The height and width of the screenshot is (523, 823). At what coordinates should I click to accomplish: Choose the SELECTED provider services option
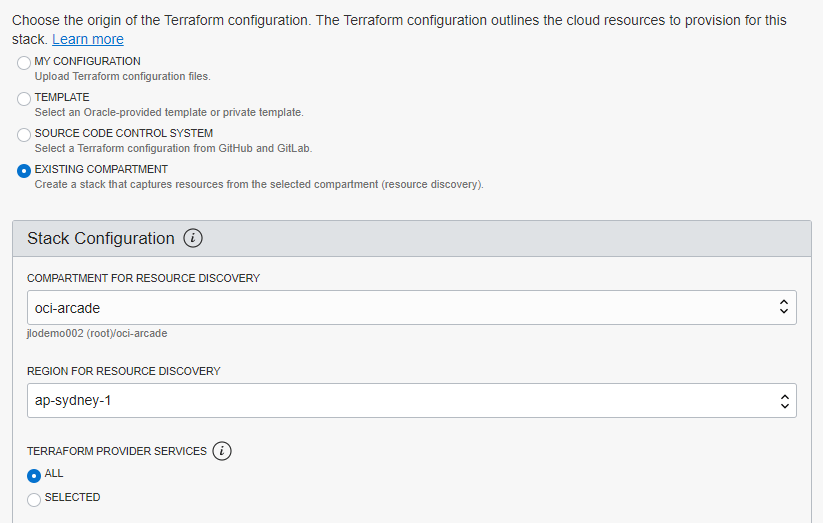pos(34,499)
